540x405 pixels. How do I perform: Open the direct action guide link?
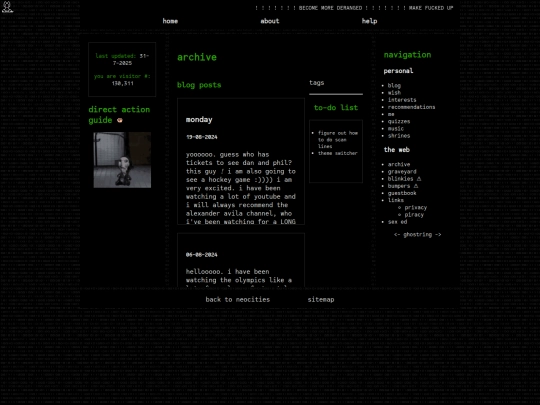[x=119, y=115]
